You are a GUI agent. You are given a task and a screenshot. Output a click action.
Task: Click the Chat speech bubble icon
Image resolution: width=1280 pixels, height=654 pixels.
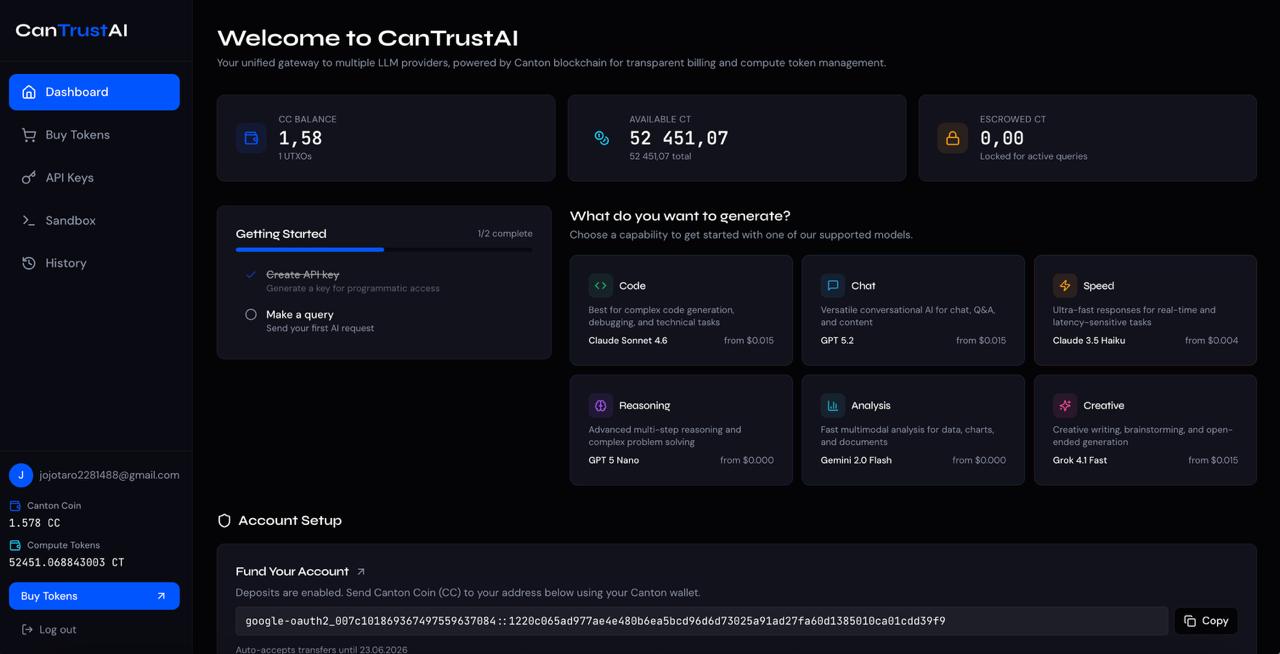coord(833,286)
